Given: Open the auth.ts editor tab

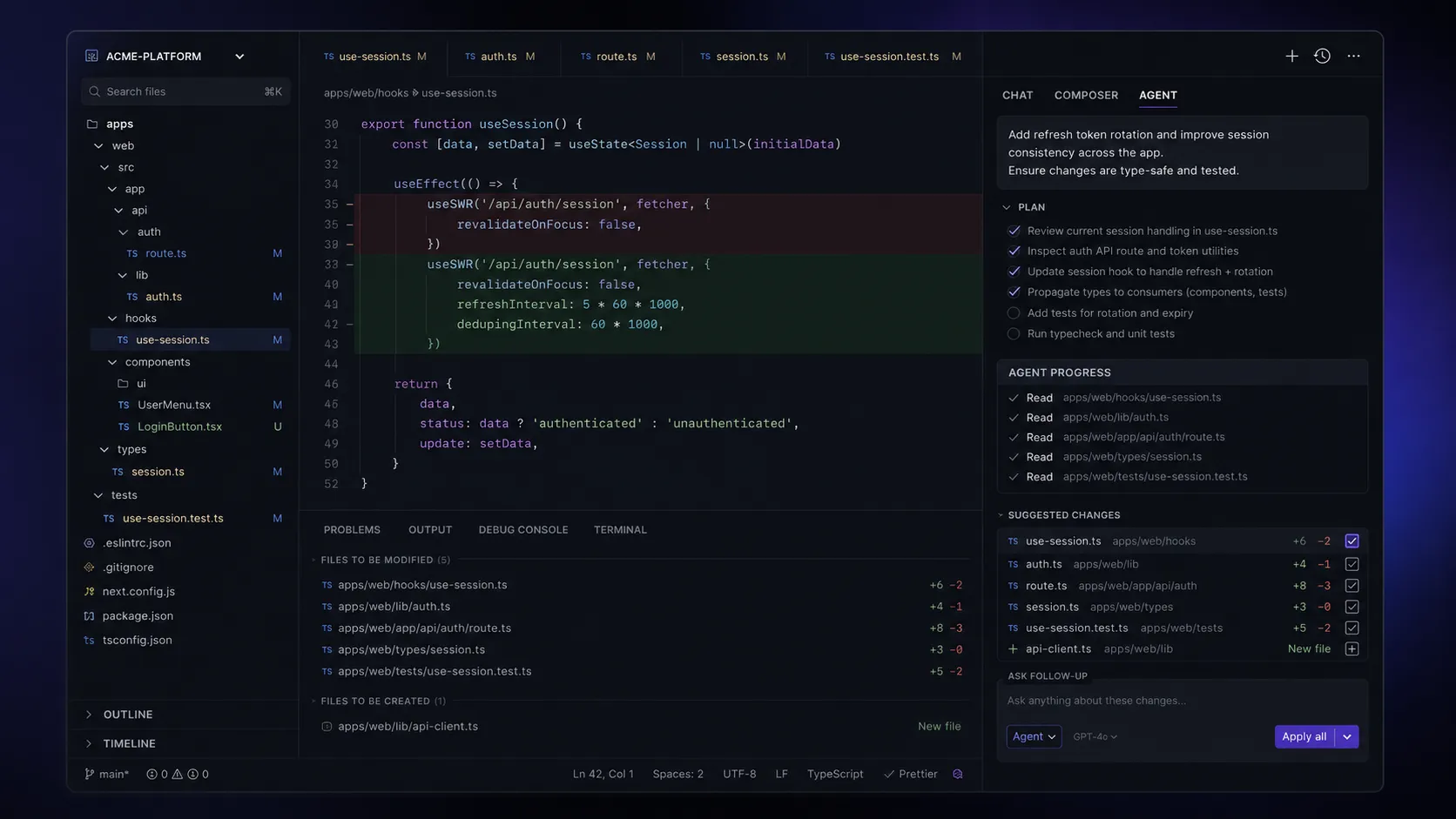Looking at the screenshot, I should click(501, 57).
